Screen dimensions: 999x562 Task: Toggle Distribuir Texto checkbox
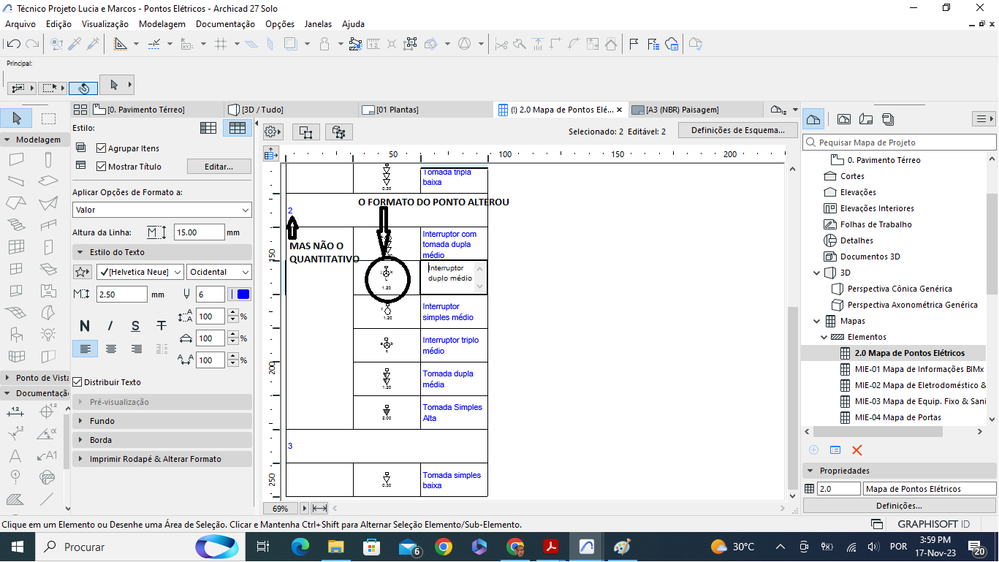tap(77, 382)
